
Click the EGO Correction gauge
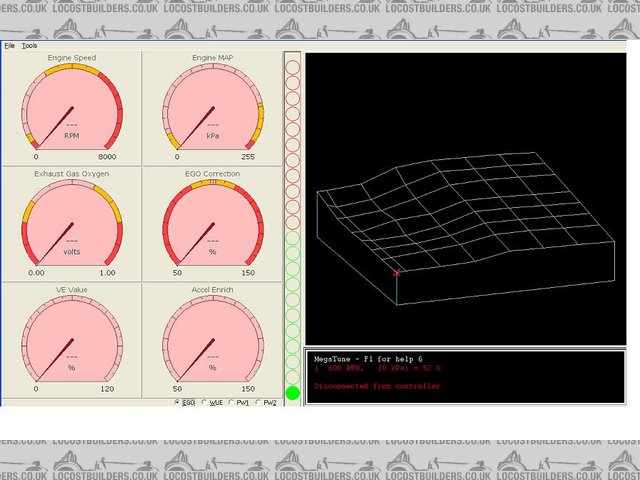pyautogui.click(x=213, y=223)
